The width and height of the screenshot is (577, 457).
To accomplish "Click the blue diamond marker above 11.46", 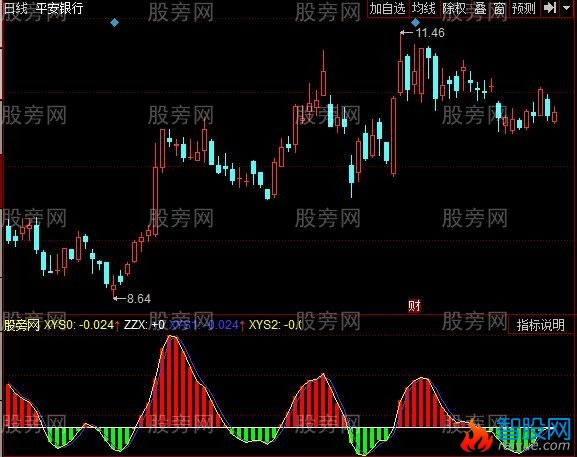I will click(415, 23).
